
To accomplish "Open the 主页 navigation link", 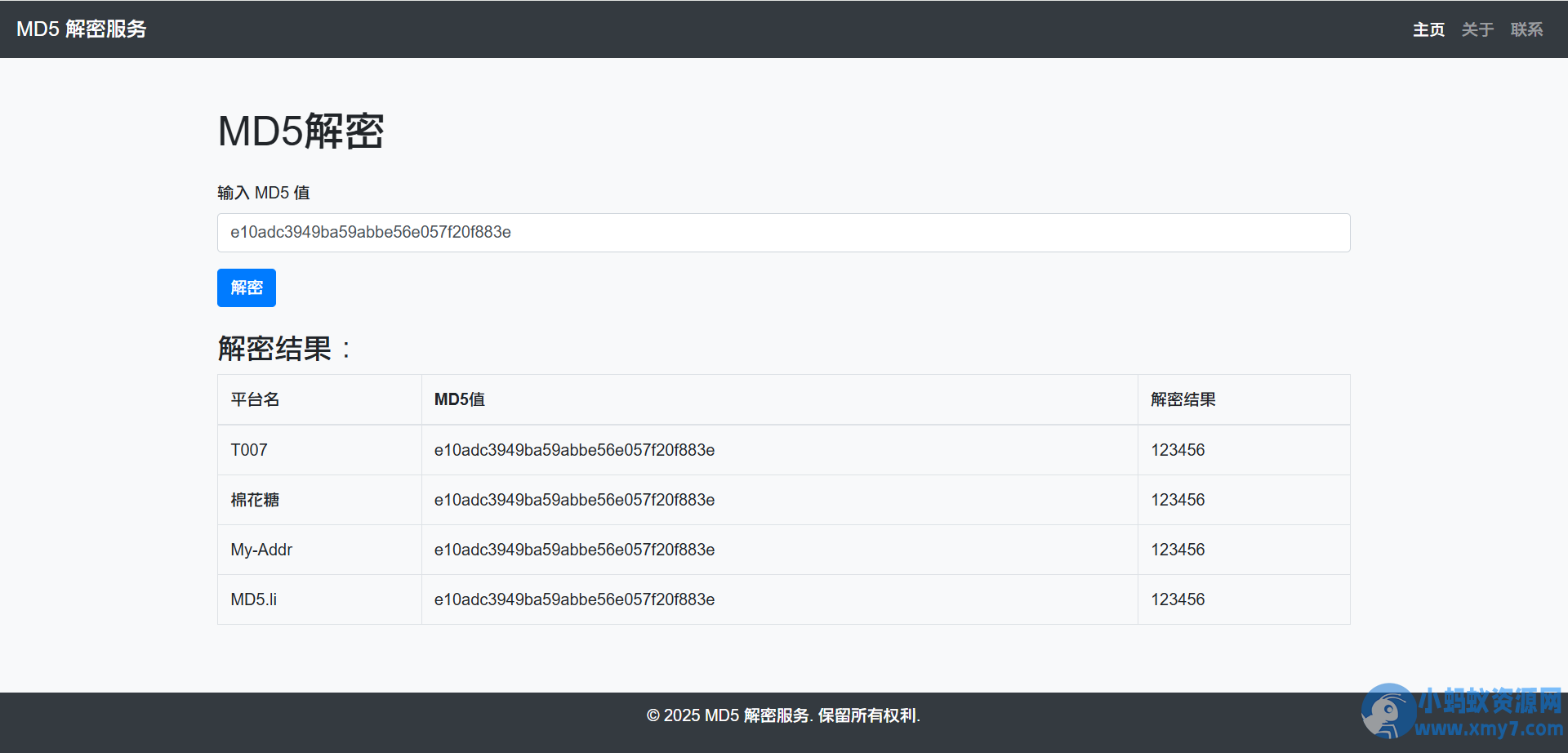I will click(1428, 29).
